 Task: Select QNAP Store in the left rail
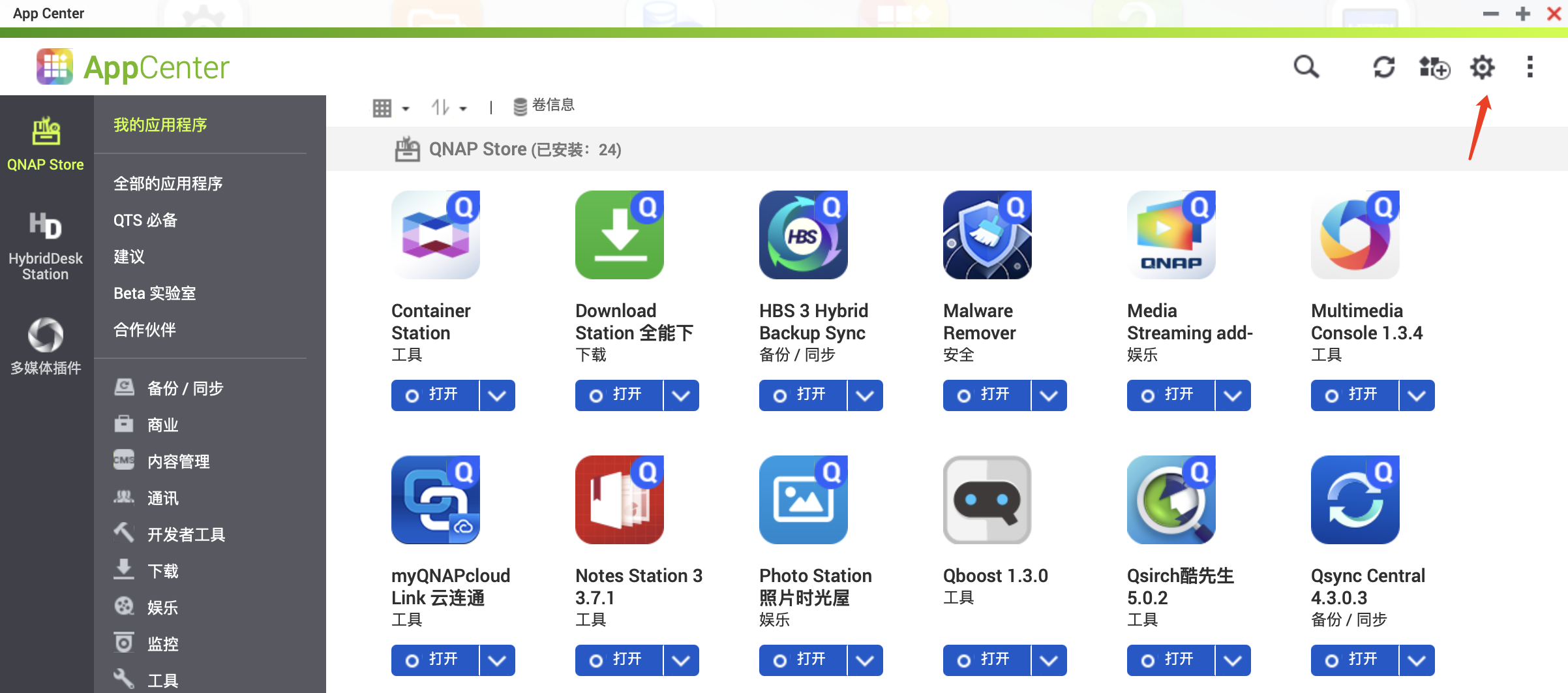click(46, 144)
